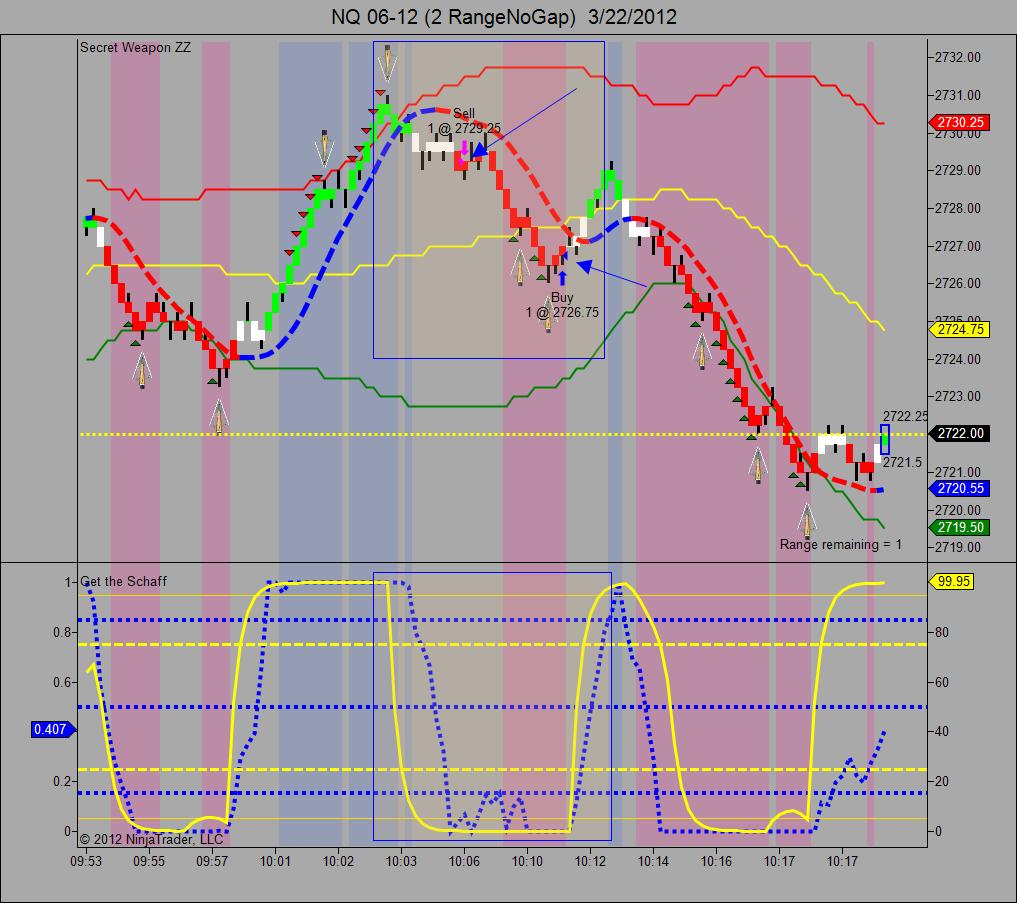Screen dimensions: 1017x903
Task: Click the 10:06 time axis label
Action: tap(464, 861)
